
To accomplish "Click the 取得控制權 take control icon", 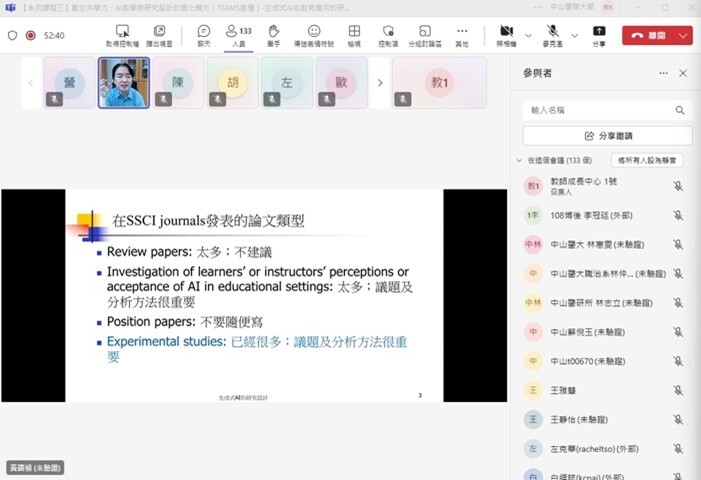I will click(x=123, y=35).
